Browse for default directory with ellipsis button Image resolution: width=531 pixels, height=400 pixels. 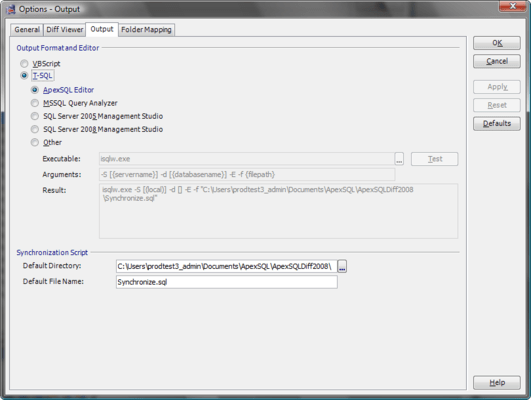pyautogui.click(x=342, y=266)
